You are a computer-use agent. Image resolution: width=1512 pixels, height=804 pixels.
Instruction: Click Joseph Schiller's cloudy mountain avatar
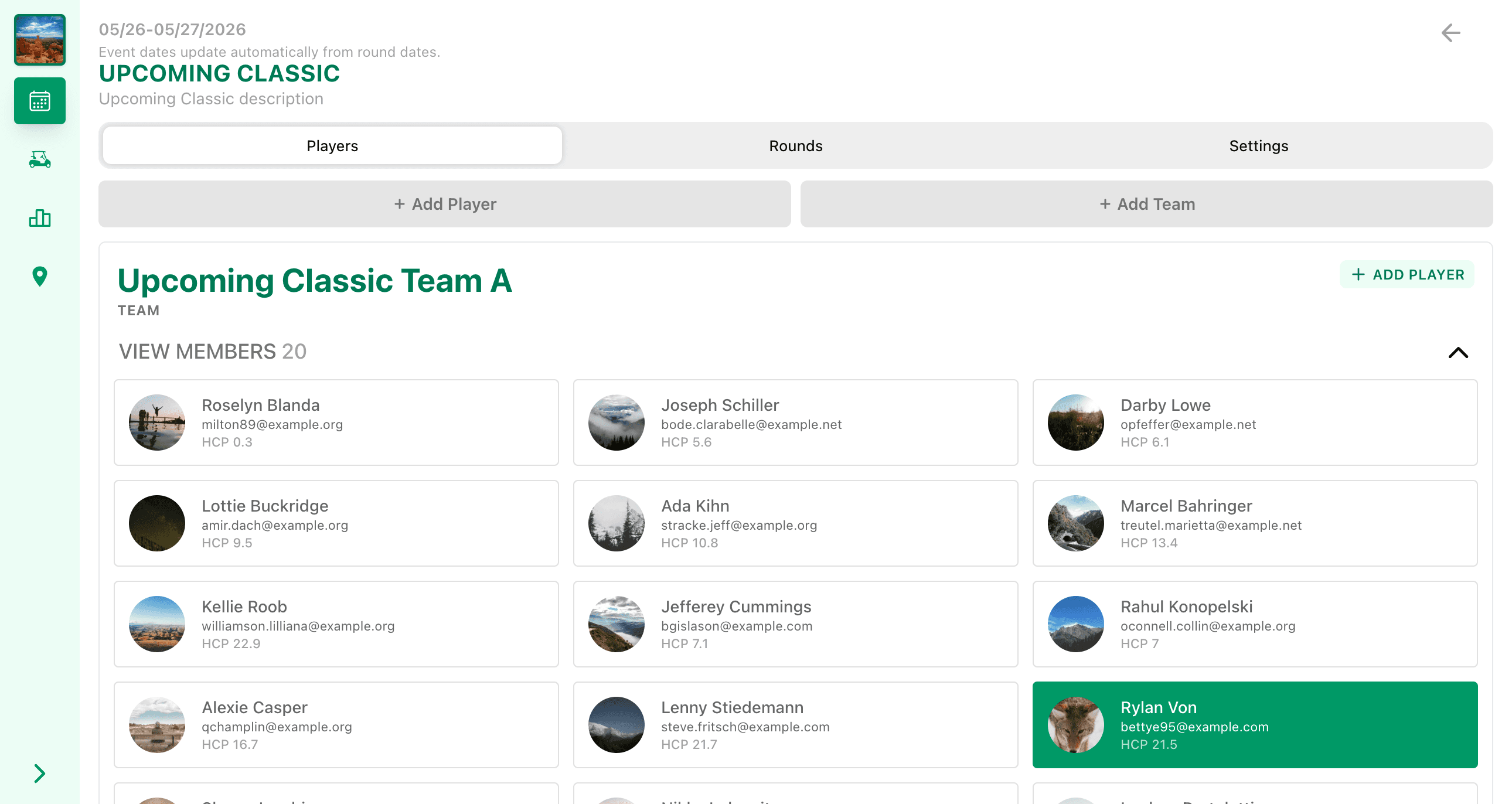(617, 423)
